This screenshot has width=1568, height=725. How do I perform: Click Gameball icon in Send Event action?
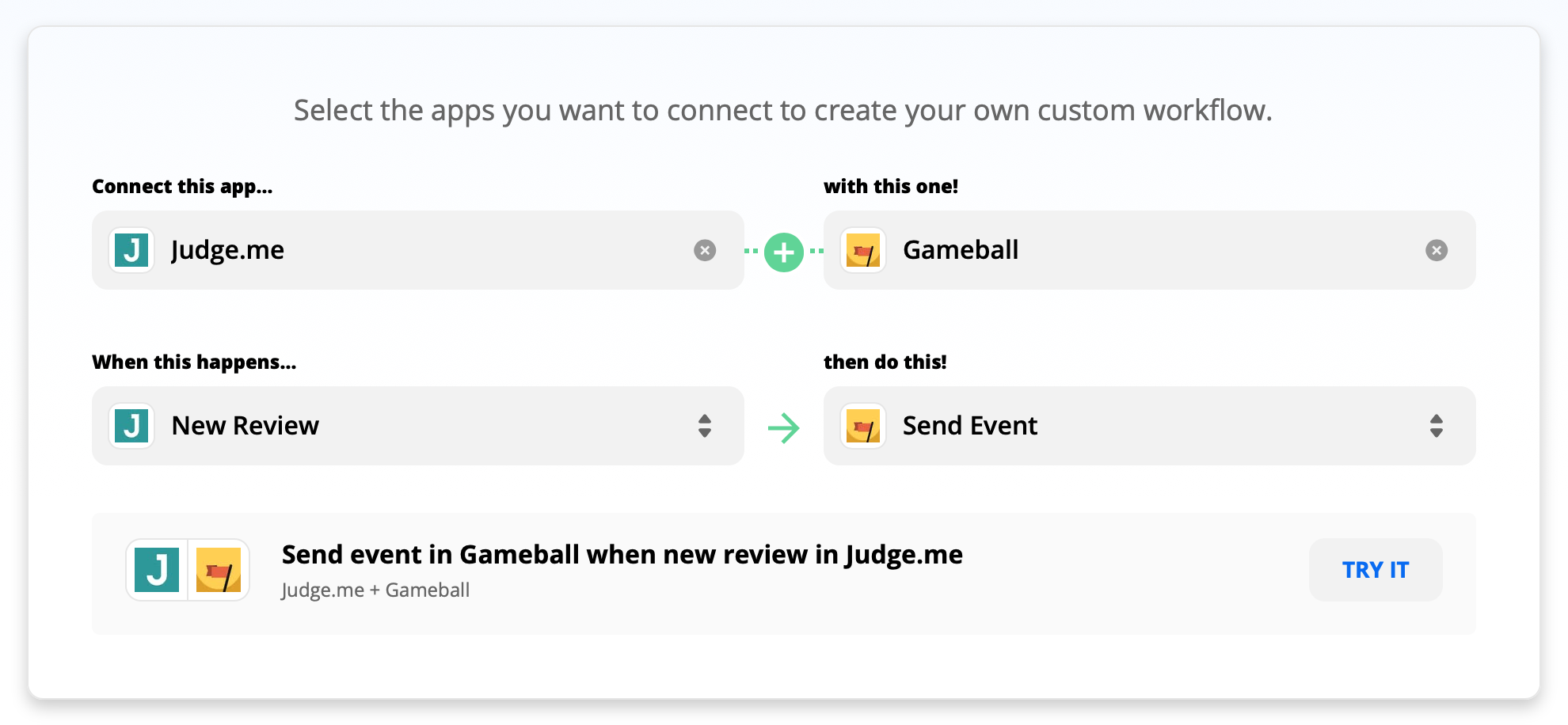click(x=863, y=426)
